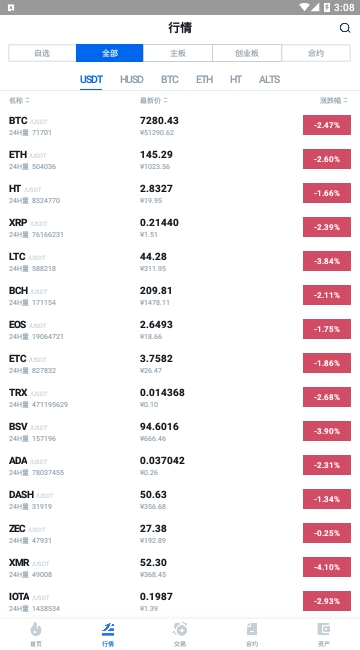Open the search magnifier icon

pyautogui.click(x=345, y=28)
